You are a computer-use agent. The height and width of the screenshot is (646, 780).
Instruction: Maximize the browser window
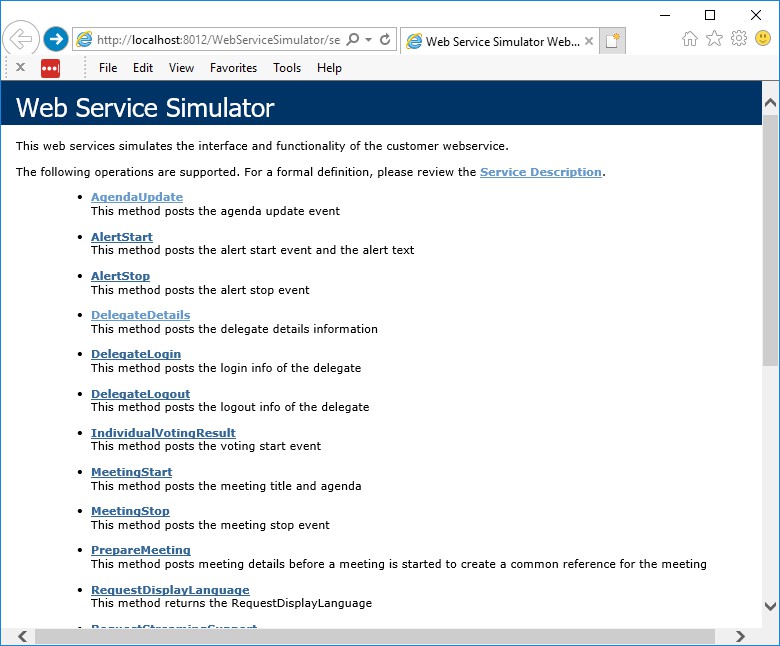point(710,15)
